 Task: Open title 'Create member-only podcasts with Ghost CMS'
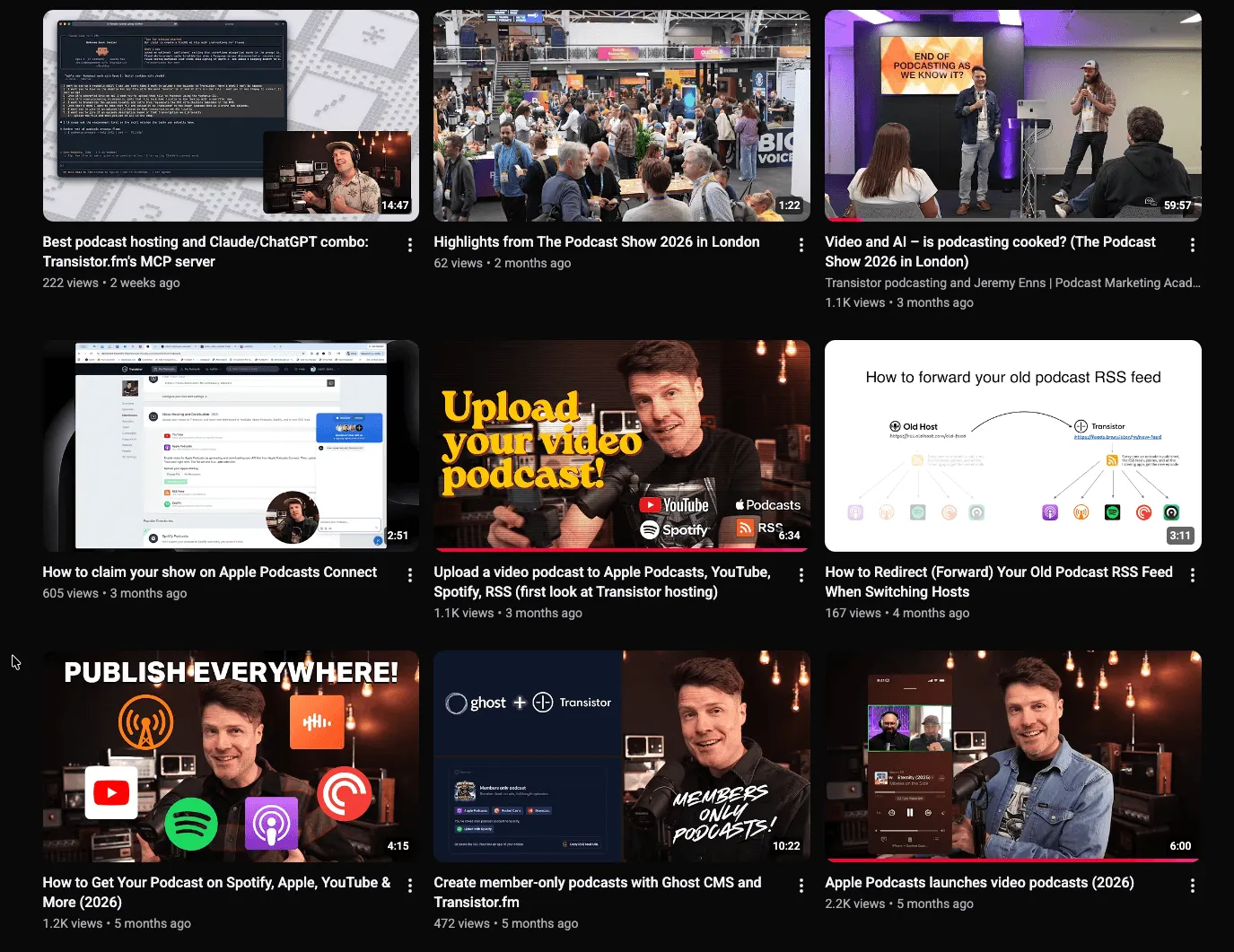598,893
